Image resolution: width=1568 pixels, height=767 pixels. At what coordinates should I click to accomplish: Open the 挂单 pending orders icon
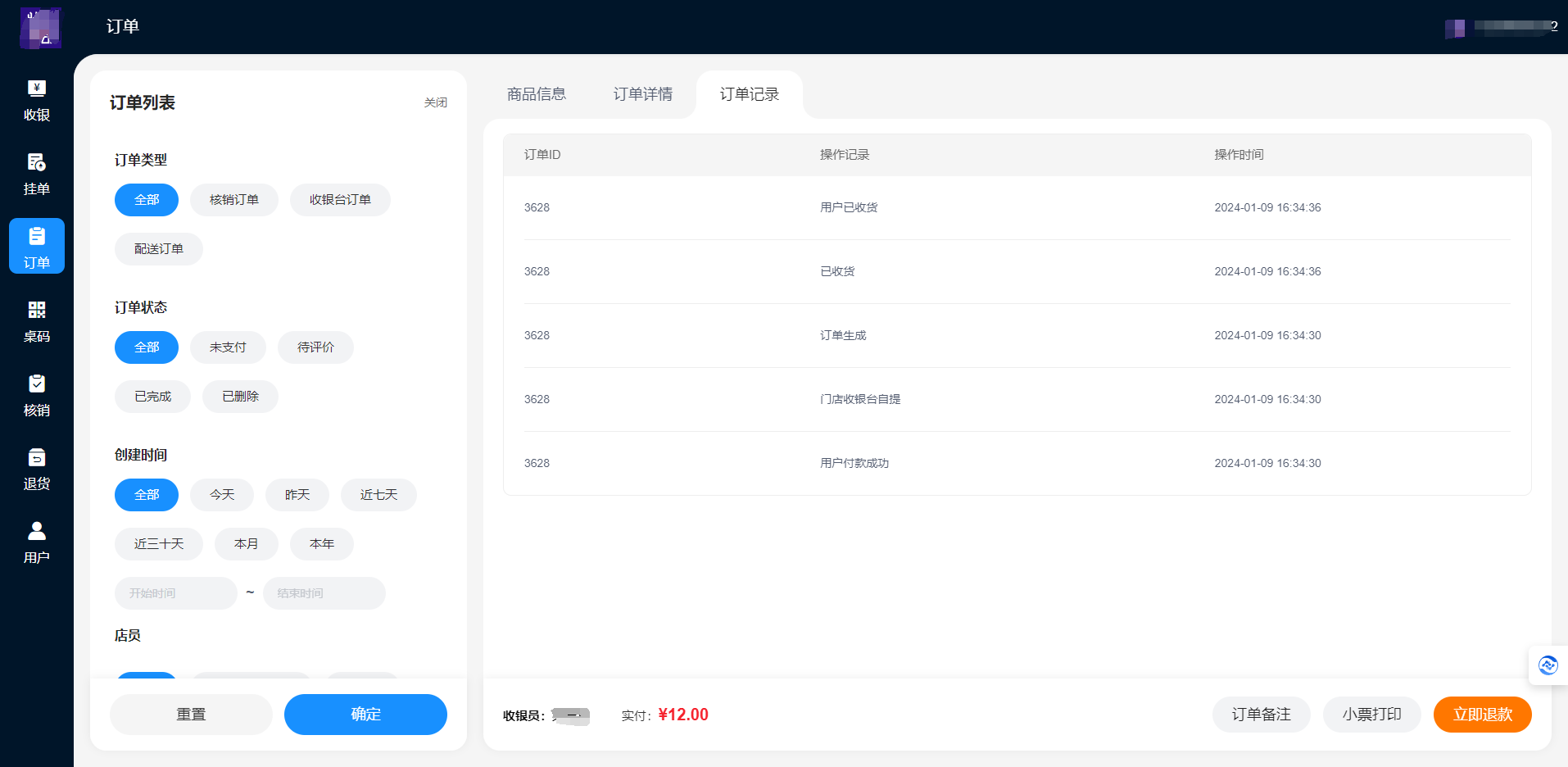click(x=37, y=174)
